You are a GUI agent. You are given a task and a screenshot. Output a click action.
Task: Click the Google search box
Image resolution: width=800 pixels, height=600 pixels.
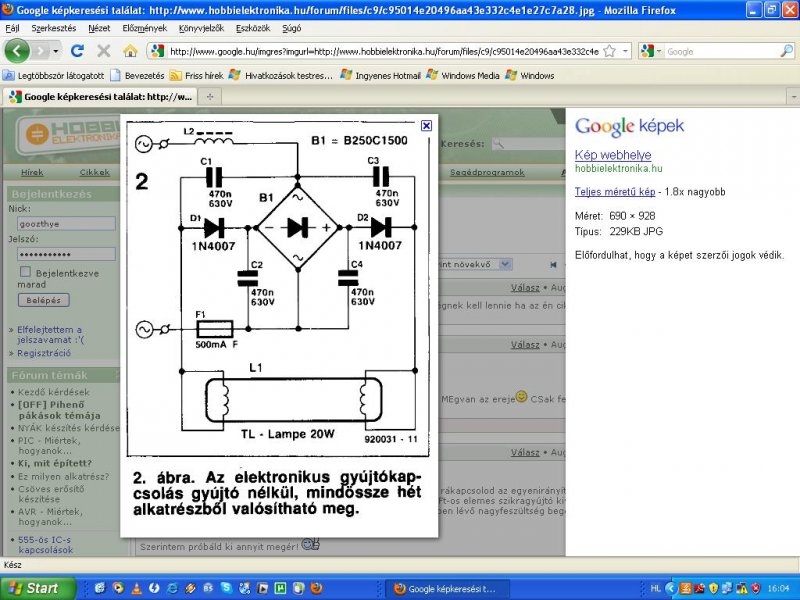click(x=721, y=51)
